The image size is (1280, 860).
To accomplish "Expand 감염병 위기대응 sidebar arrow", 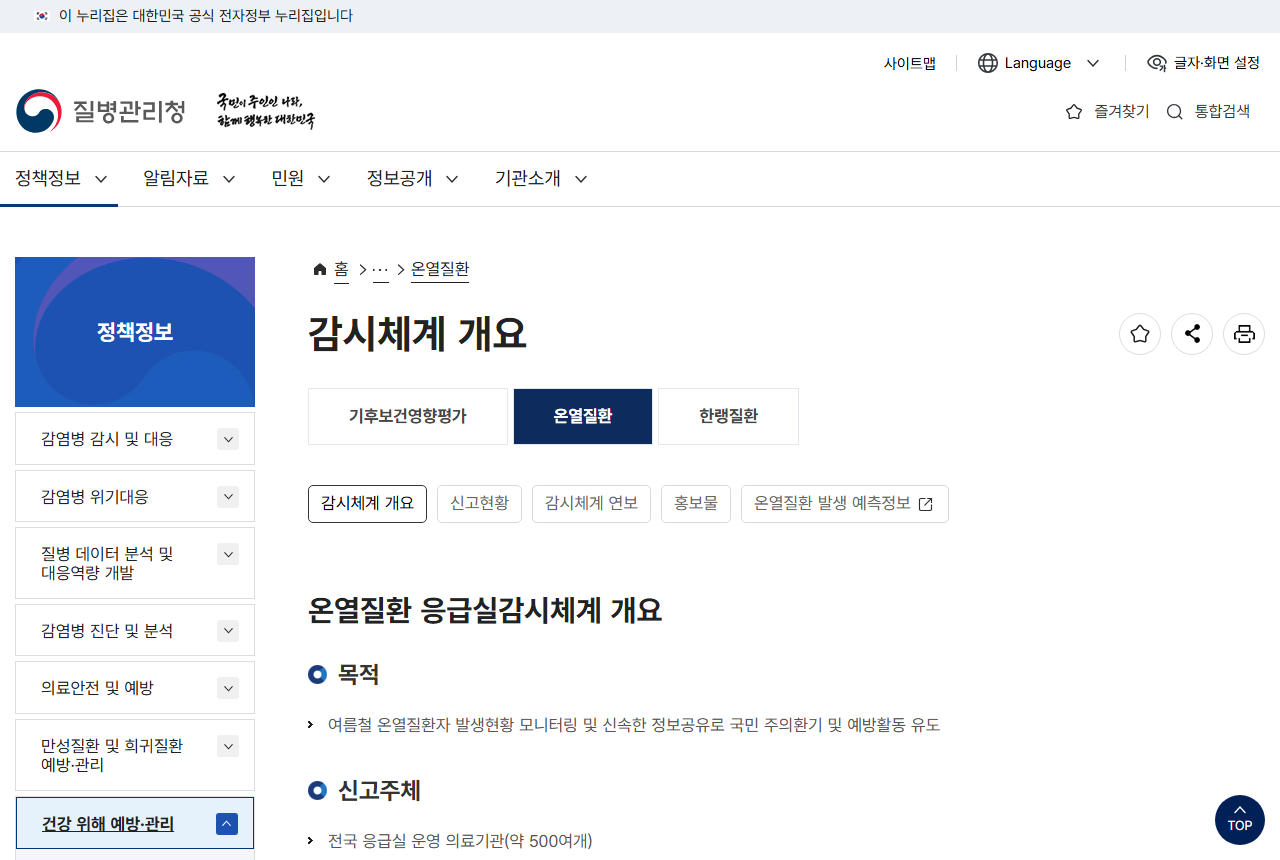I will [228, 497].
